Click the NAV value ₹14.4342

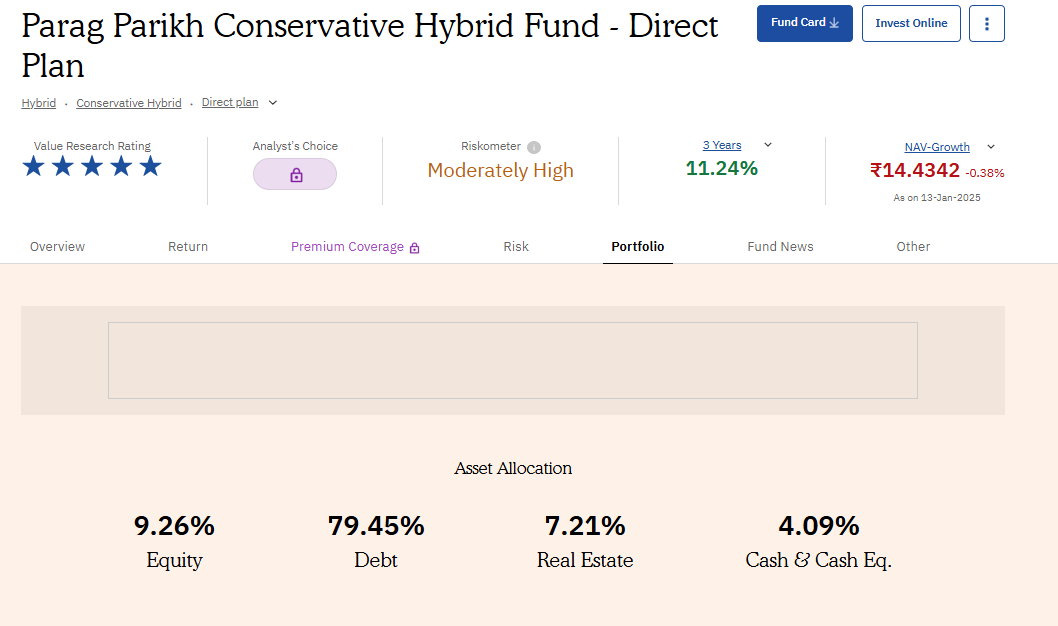tap(916, 170)
